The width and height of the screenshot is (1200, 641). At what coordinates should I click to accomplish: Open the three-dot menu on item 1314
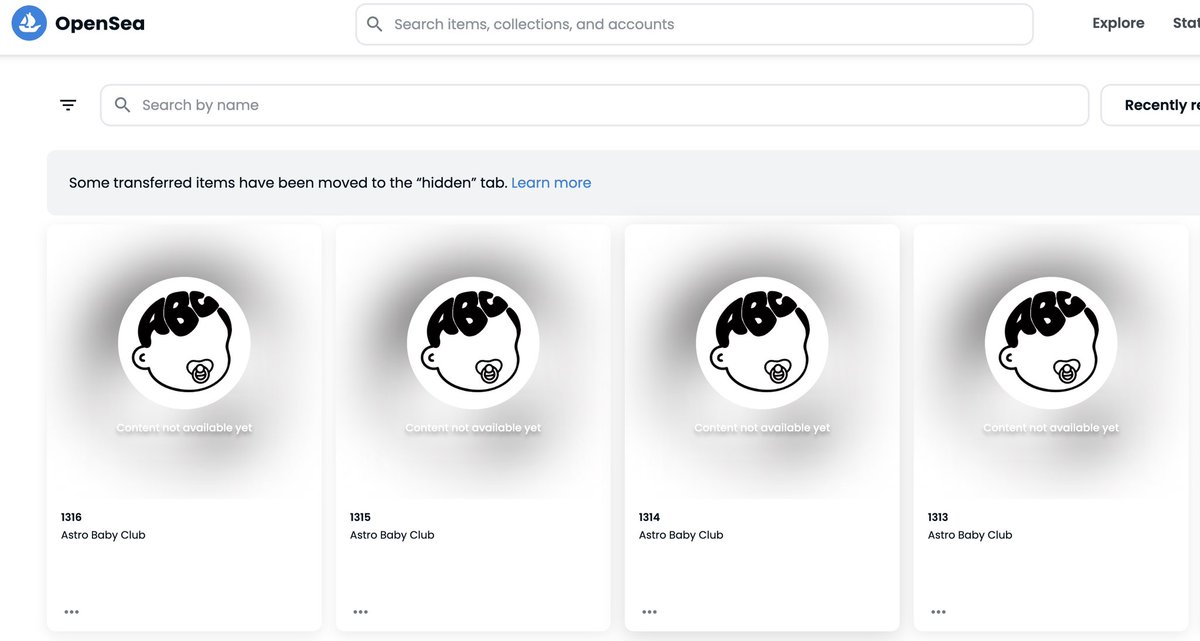coord(650,612)
